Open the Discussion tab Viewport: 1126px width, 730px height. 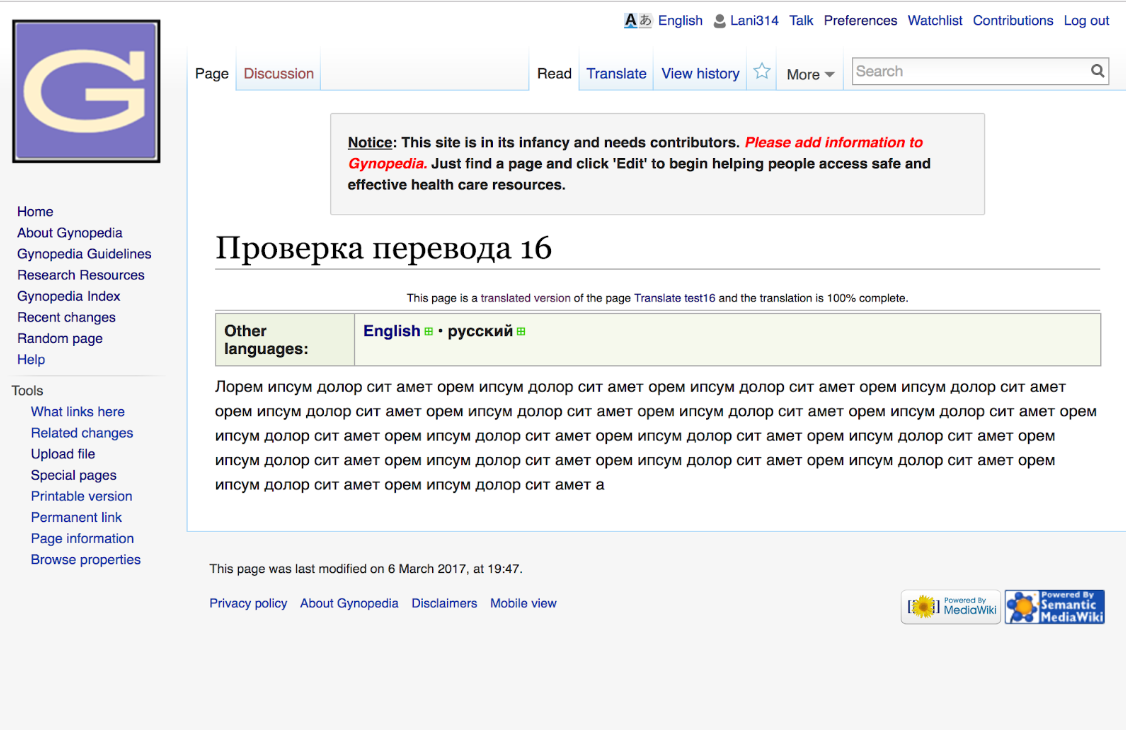(278, 74)
